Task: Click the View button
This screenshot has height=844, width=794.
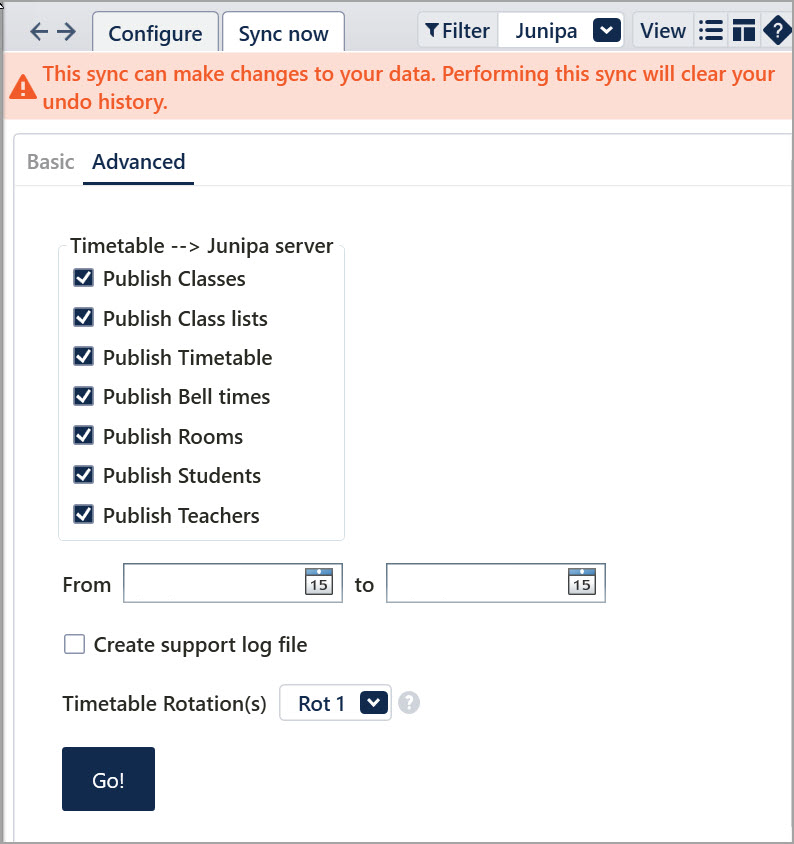Action: tap(663, 31)
